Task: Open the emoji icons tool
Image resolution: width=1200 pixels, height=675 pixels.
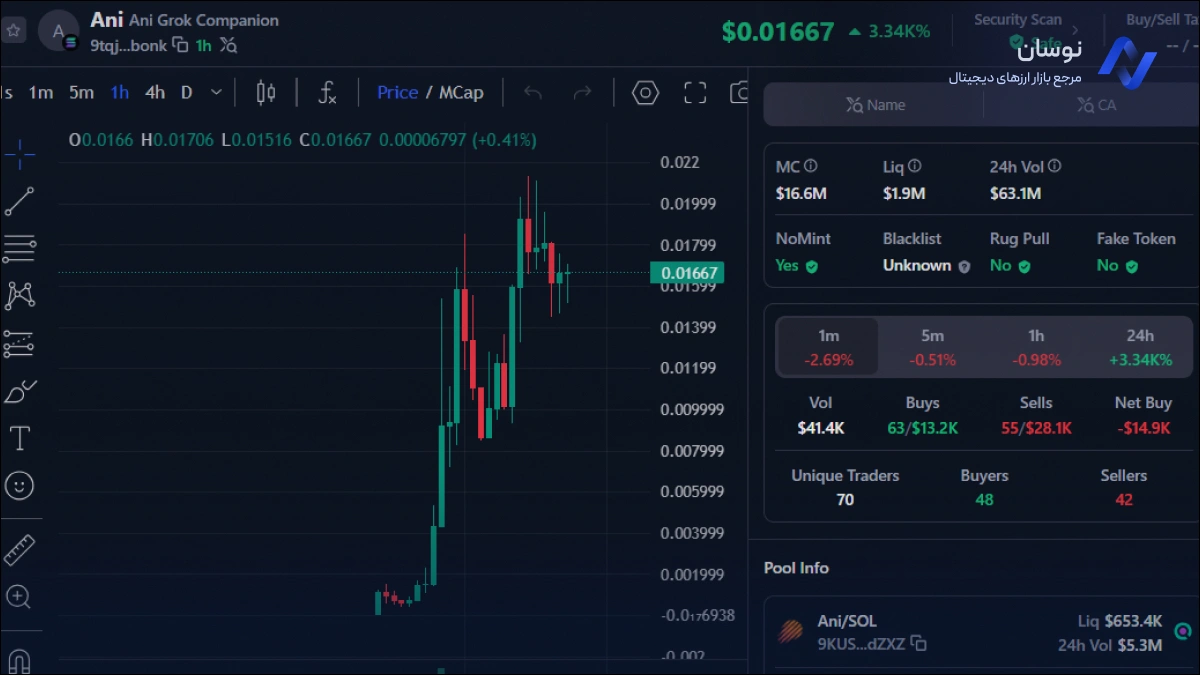Action: 19,486
